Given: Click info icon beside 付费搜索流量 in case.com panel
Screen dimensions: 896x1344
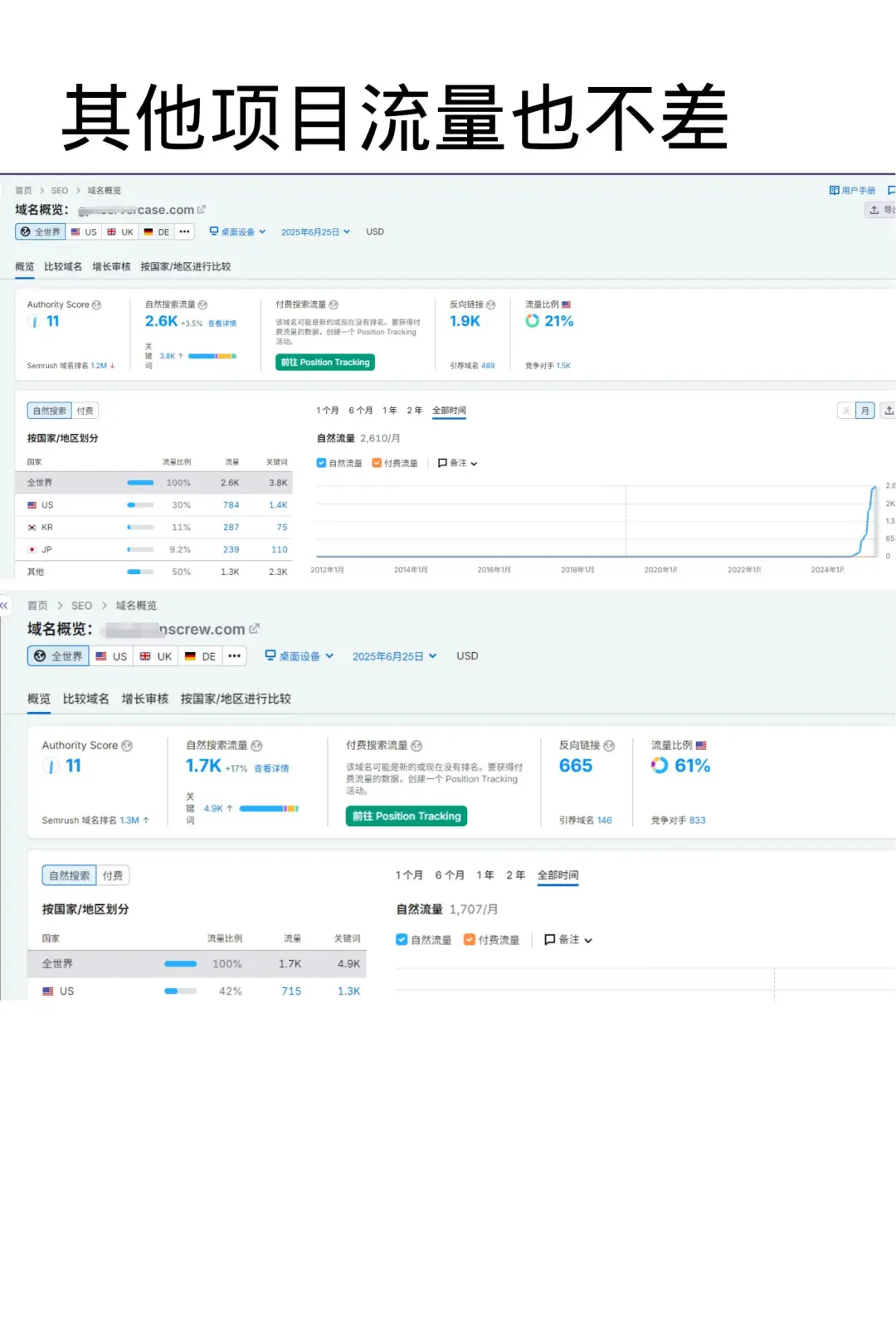Looking at the screenshot, I should point(334,304).
